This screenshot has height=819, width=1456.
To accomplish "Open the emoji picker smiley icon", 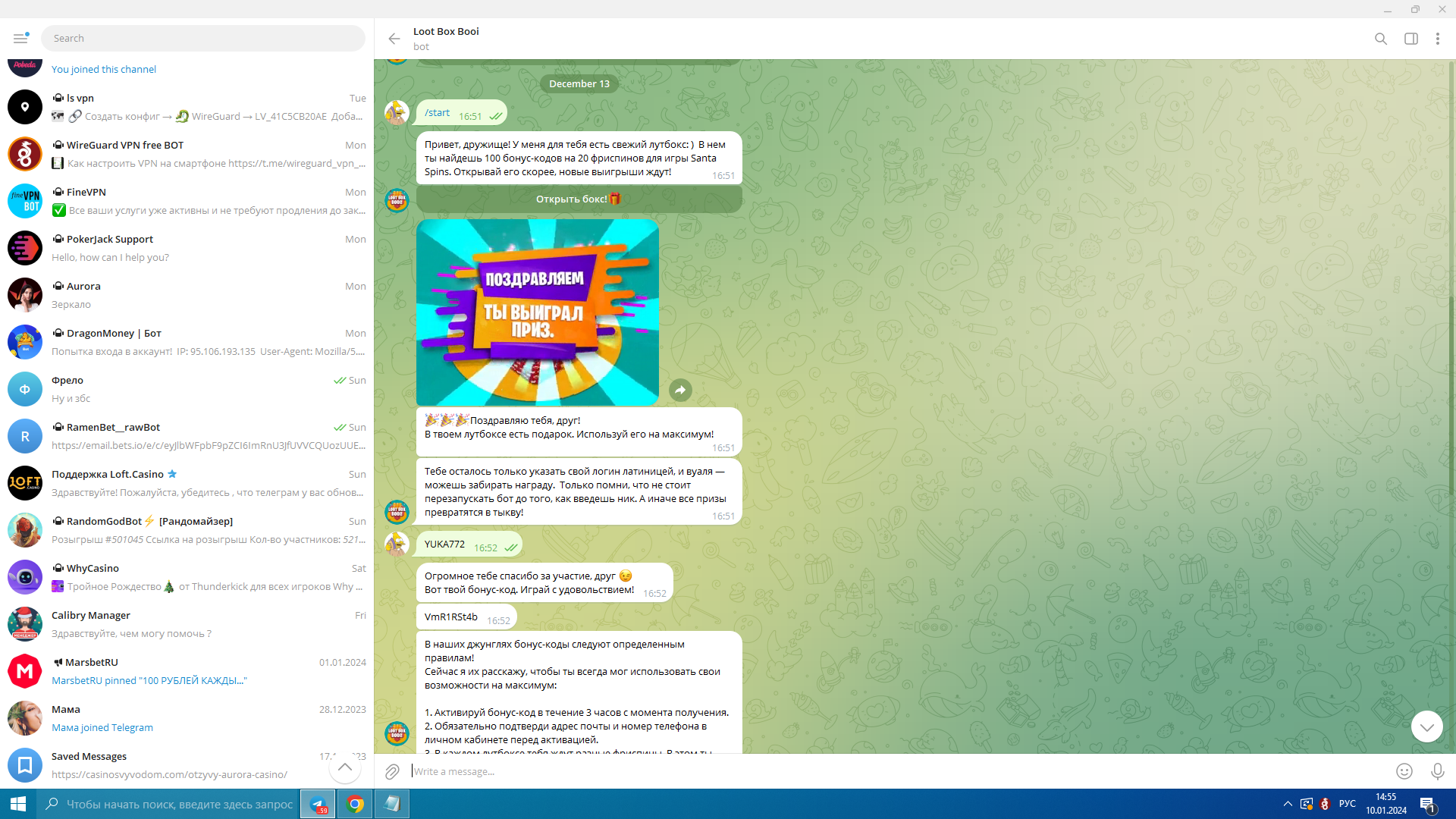I will [1404, 771].
